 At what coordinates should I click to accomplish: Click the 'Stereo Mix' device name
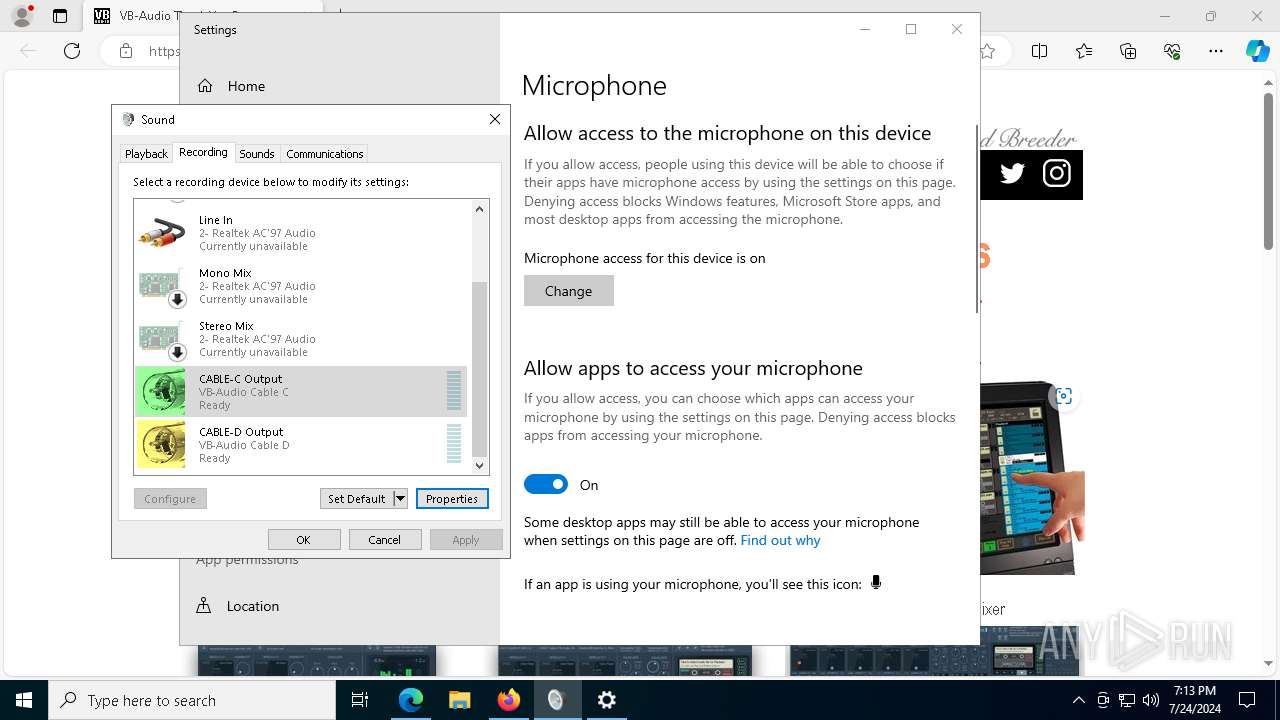coord(226,326)
